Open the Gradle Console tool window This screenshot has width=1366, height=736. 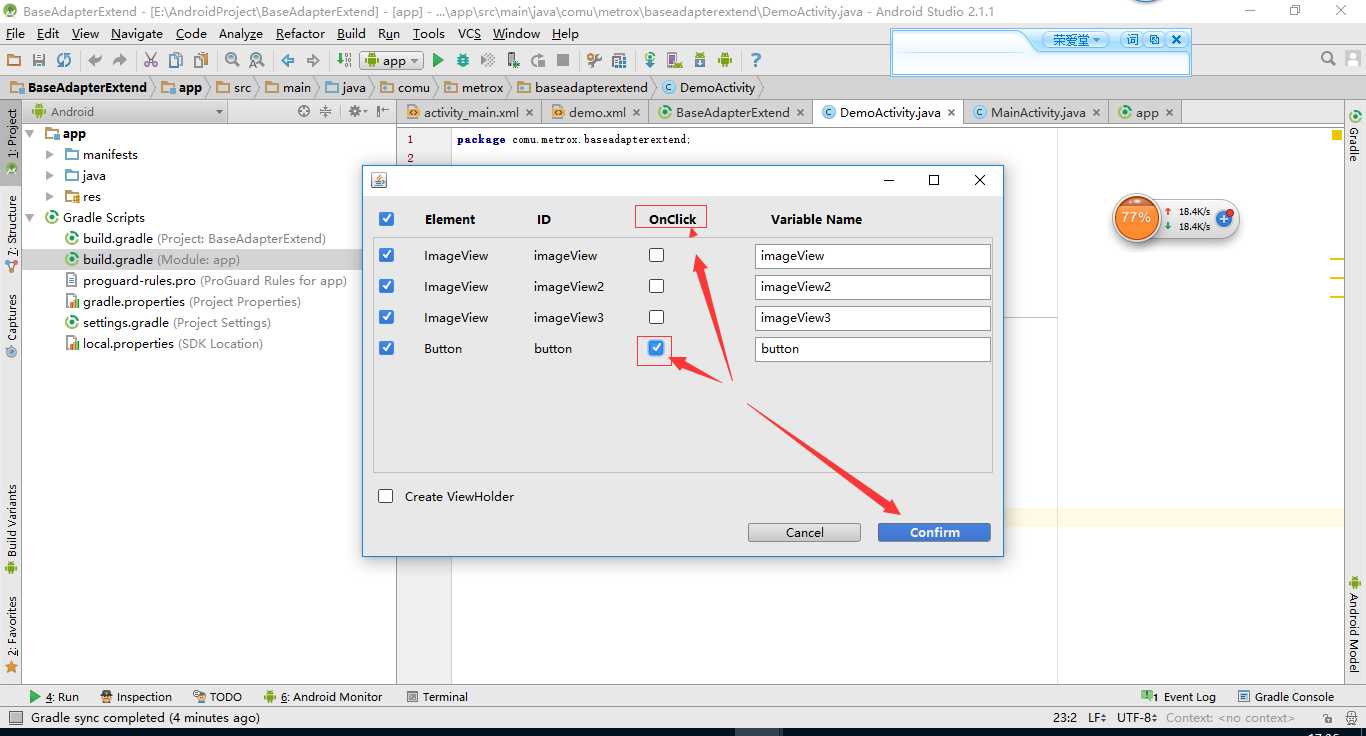[1286, 697]
